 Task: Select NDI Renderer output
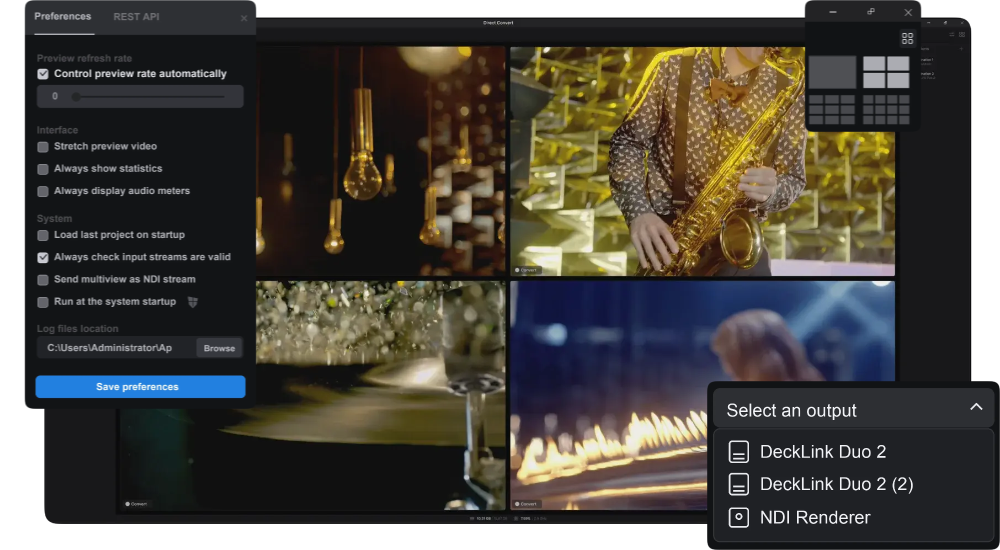853,517
